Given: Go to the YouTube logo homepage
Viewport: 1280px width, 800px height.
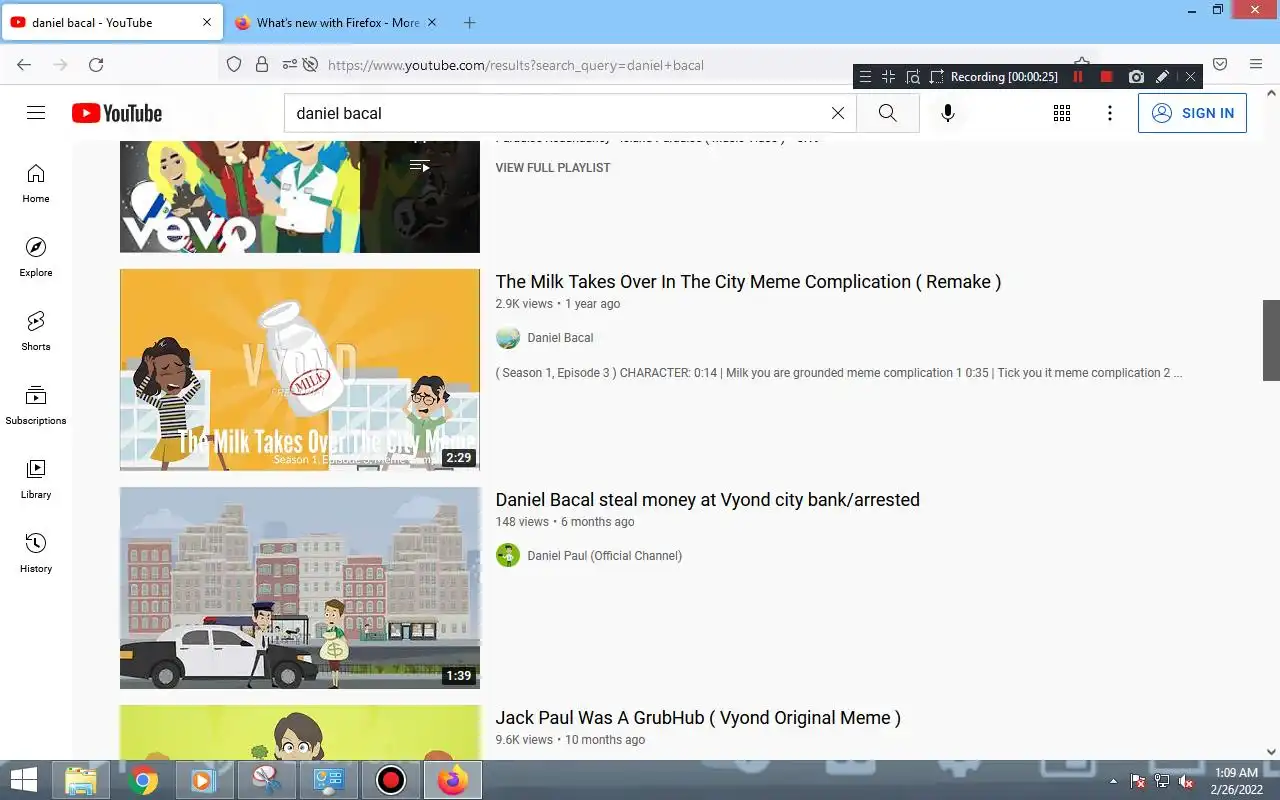Looking at the screenshot, I should (117, 113).
